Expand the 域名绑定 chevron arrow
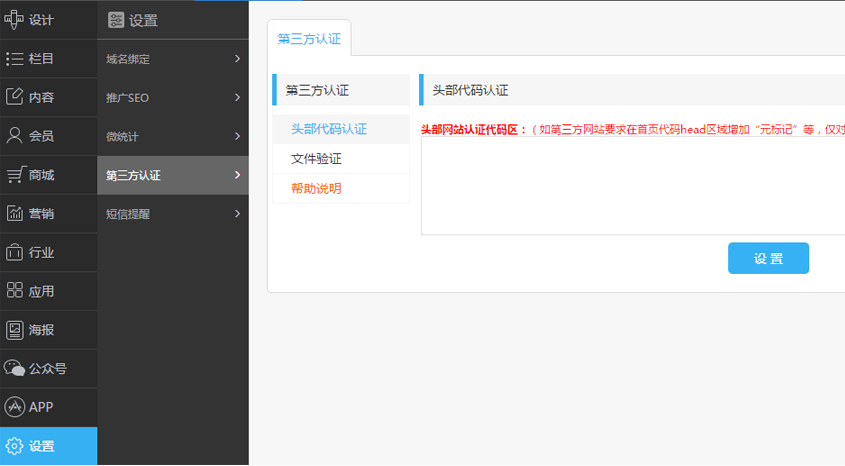The image size is (845, 466). point(237,59)
